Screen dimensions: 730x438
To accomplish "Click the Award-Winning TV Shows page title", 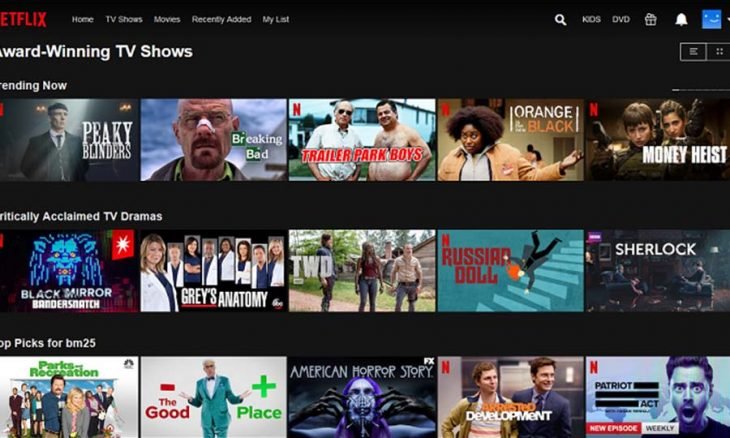I will click(96, 52).
